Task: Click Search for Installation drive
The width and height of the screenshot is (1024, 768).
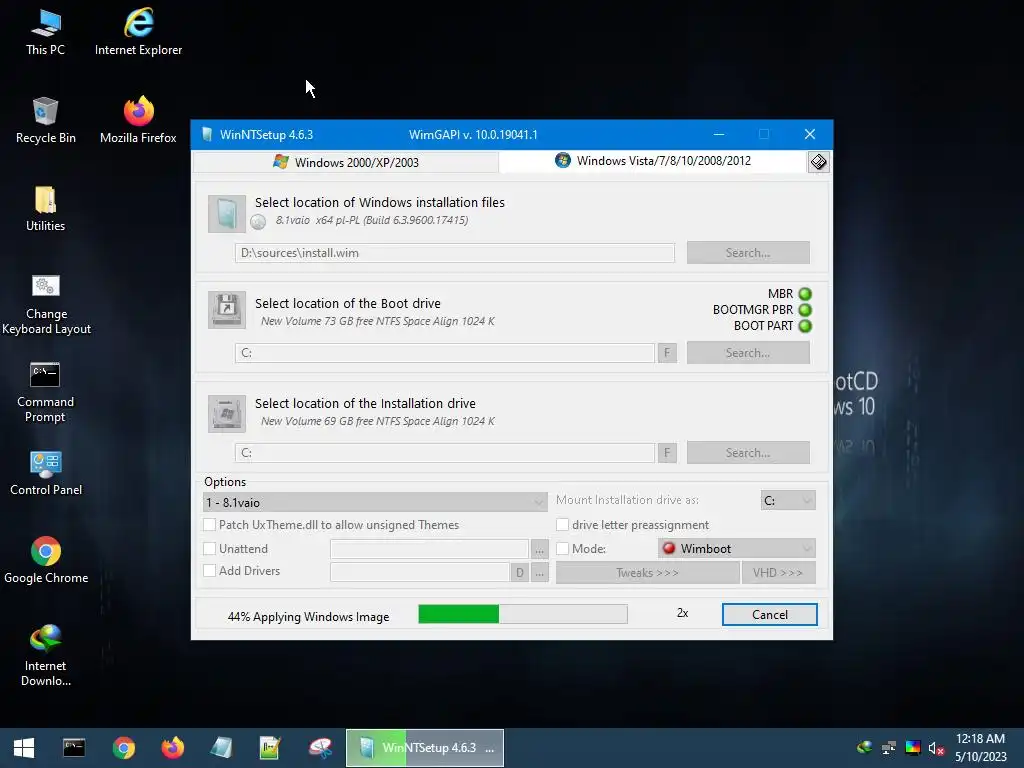Action: (748, 453)
